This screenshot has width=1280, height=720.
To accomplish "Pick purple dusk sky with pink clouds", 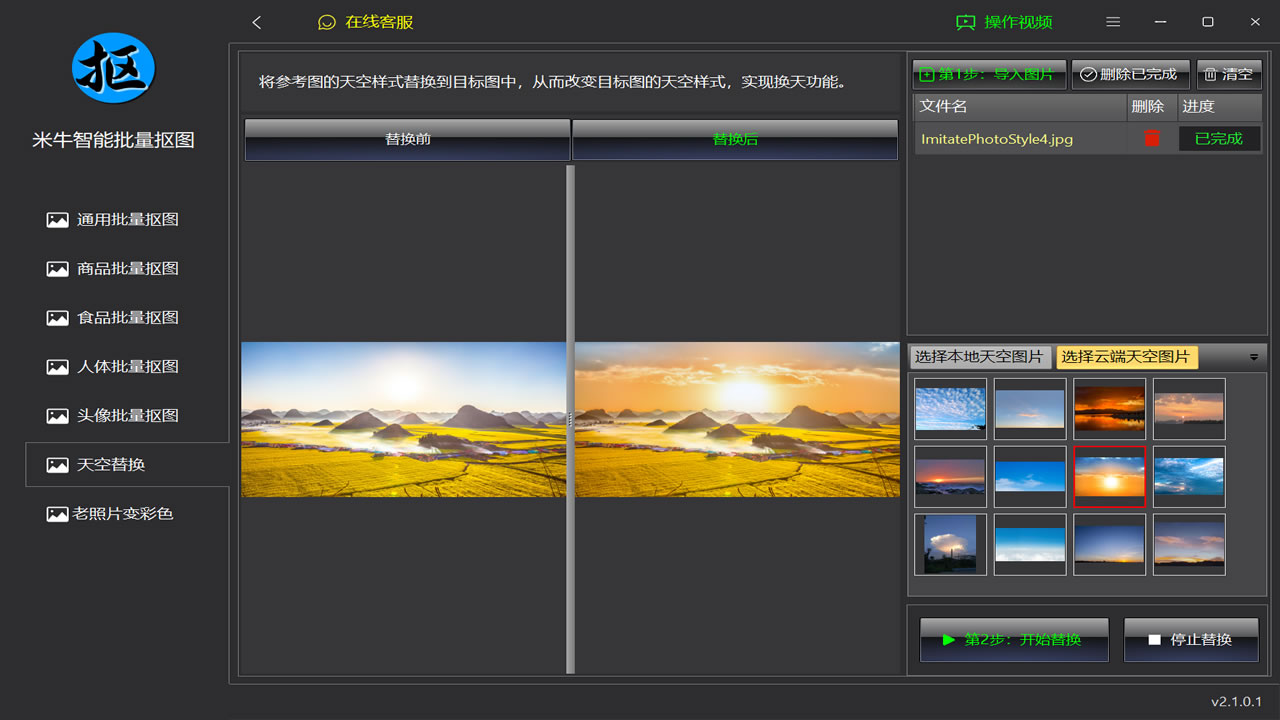I will [1189, 545].
